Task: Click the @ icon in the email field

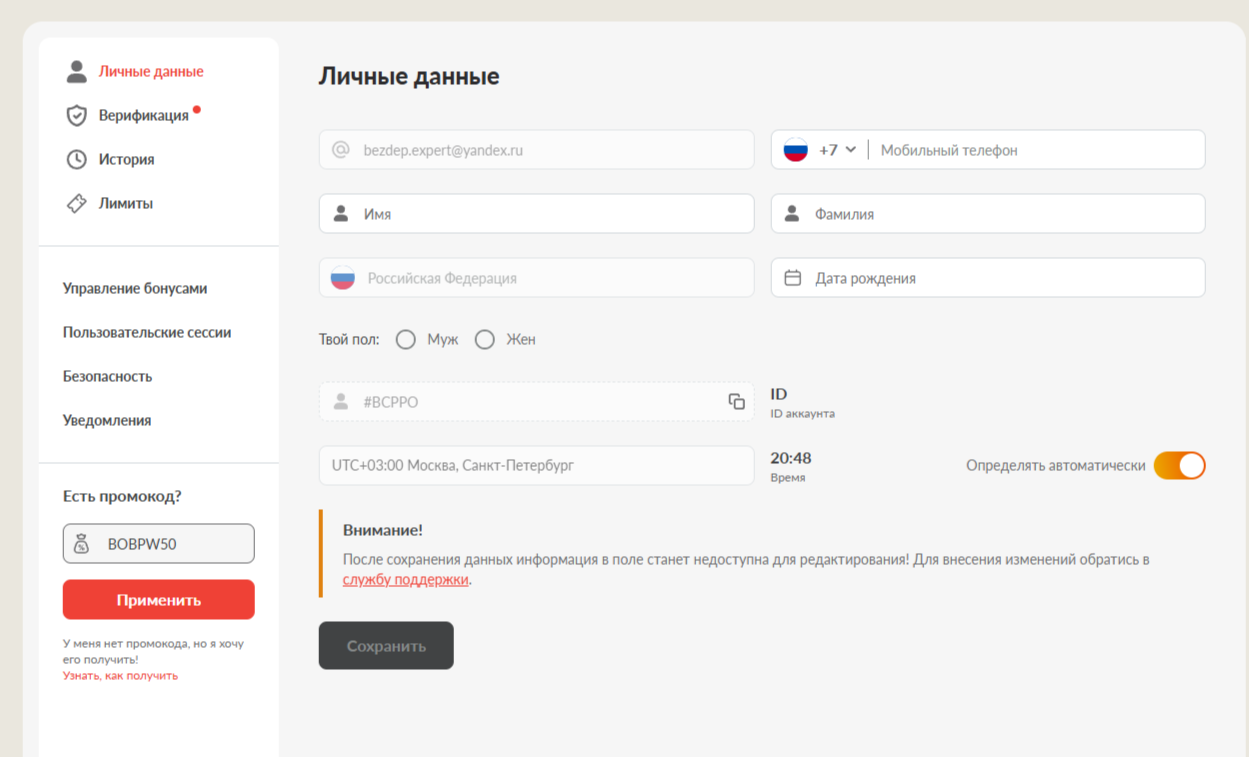Action: (x=340, y=150)
